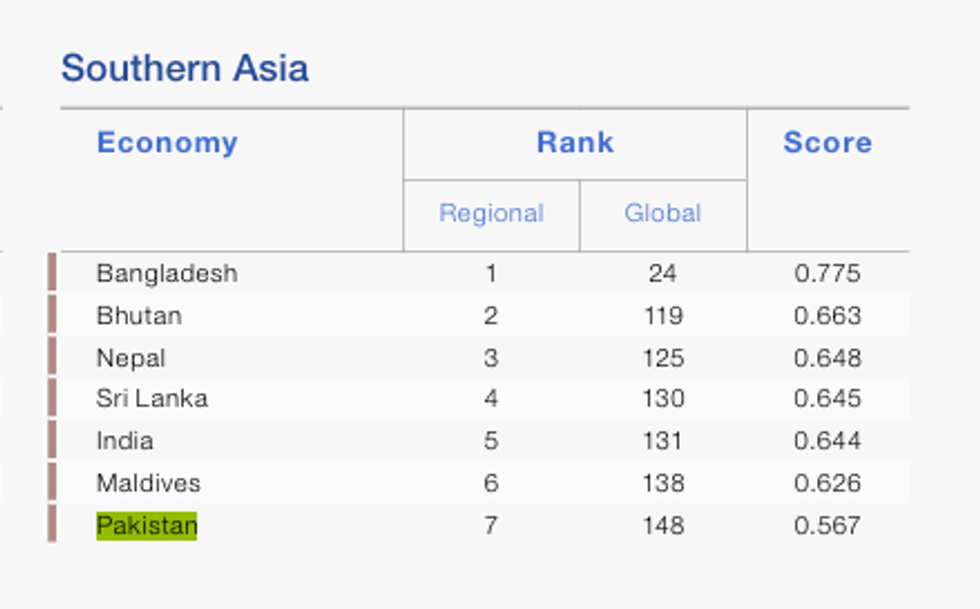Select the Rank column header
The image size is (980, 609).
coord(575,143)
